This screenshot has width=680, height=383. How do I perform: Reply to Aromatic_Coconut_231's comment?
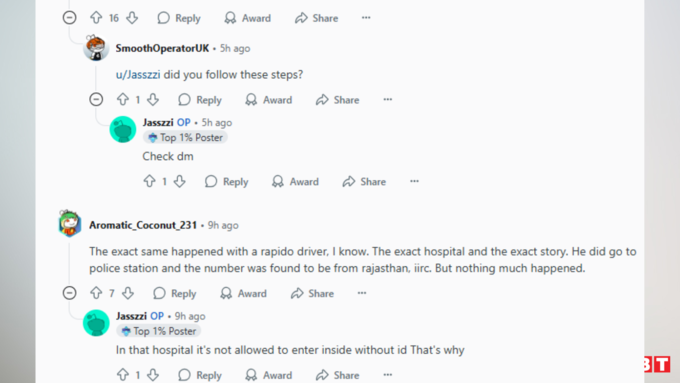coord(175,293)
